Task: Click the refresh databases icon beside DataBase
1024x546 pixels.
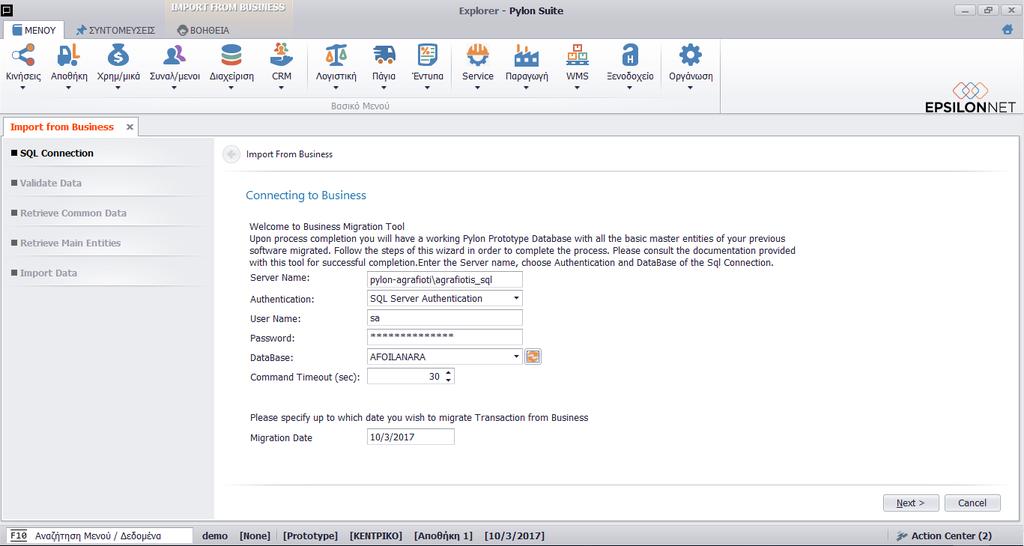Action: coord(533,357)
